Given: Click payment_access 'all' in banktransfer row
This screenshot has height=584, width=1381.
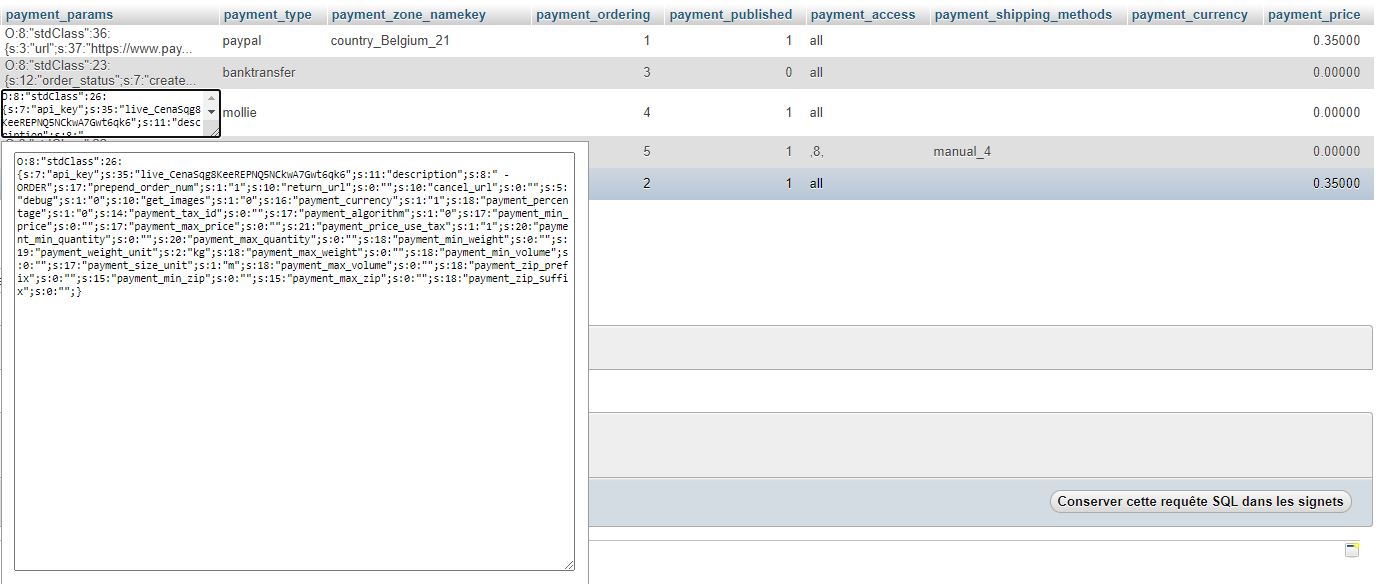Looking at the screenshot, I should 817,73.
